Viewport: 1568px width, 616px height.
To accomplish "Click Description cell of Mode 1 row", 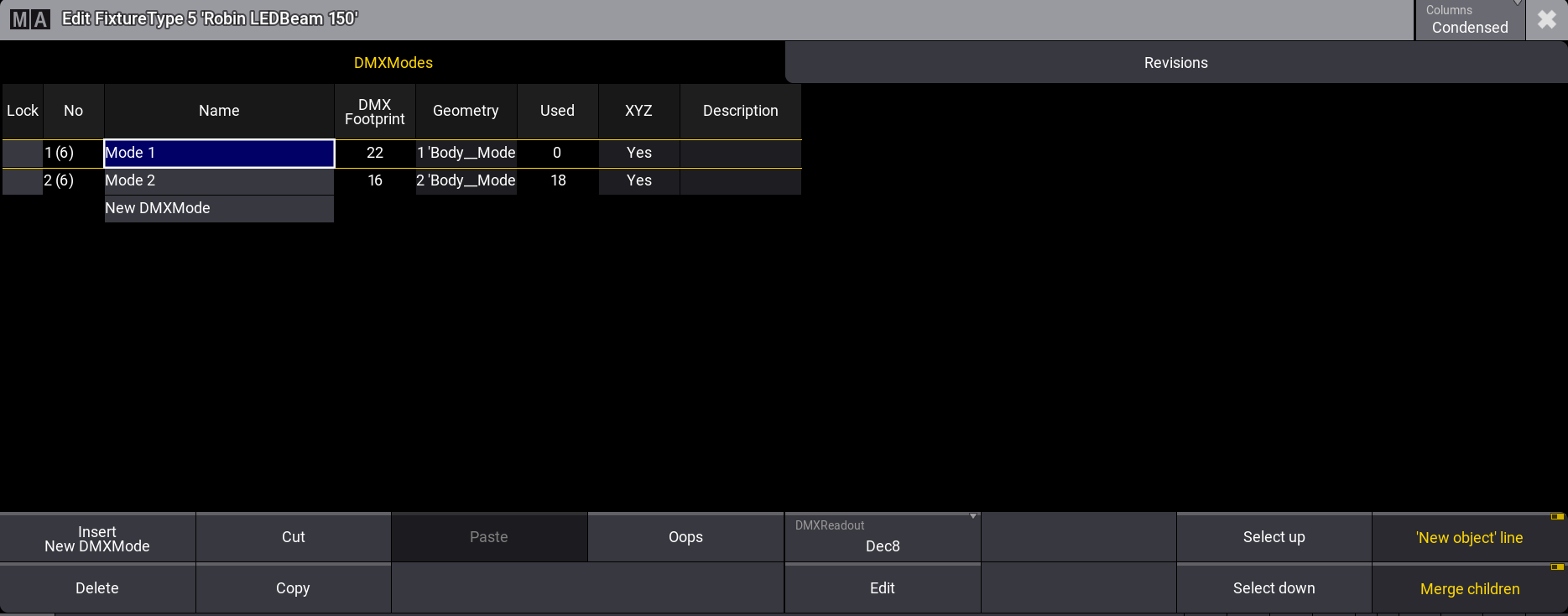I will tap(741, 153).
